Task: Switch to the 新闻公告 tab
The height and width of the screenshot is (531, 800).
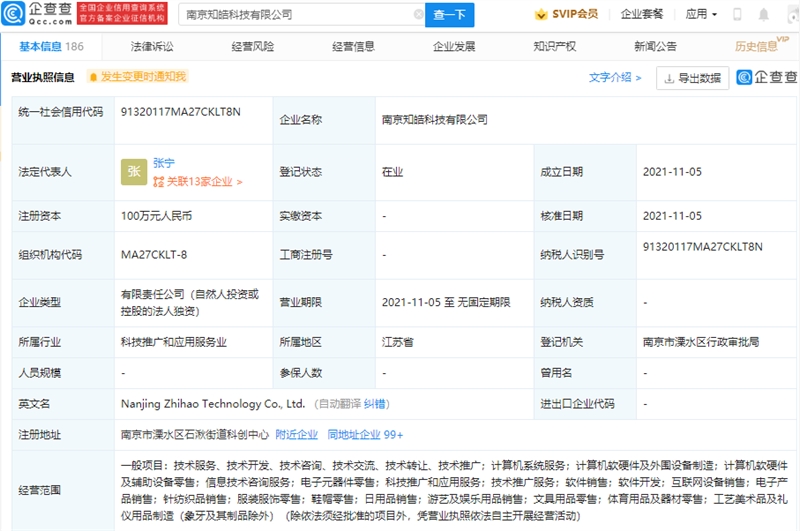Action: [655, 46]
